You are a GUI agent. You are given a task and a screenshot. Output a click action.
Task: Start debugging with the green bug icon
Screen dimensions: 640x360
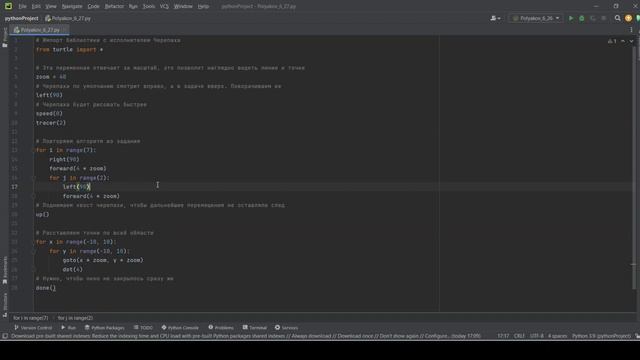point(582,18)
